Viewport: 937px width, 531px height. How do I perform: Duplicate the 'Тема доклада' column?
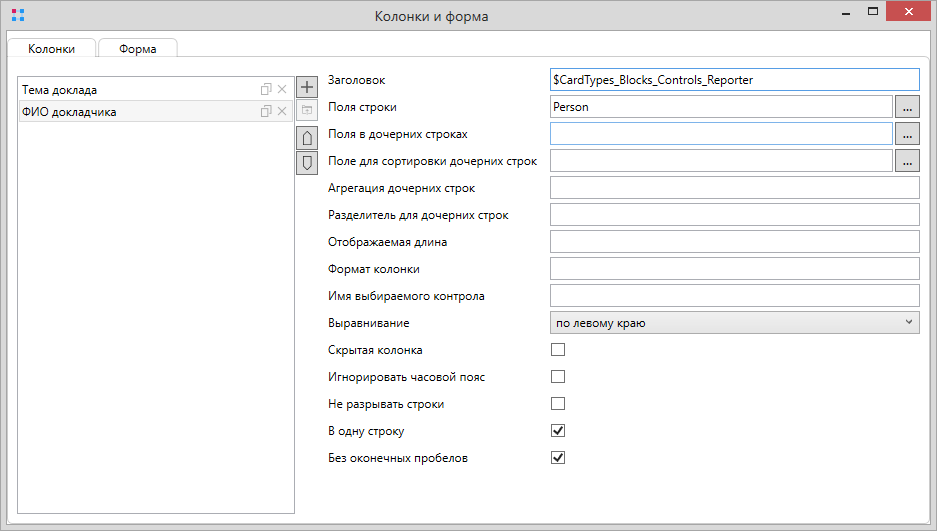click(x=266, y=90)
